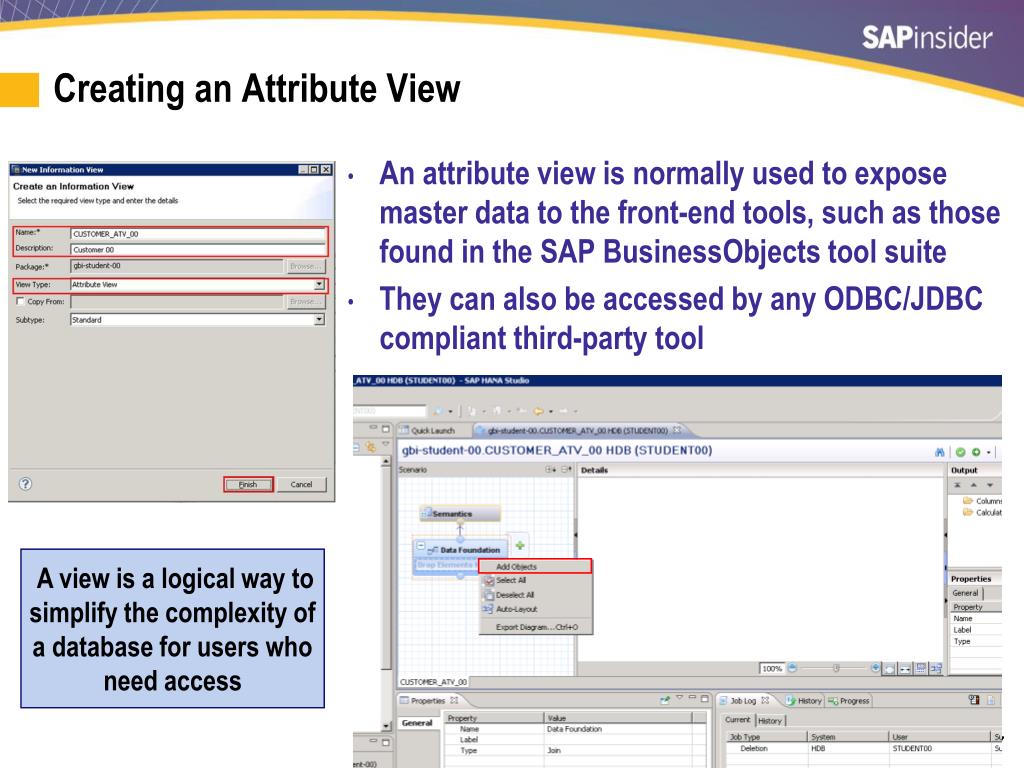The image size is (1024, 768).
Task: Click the STUDENT00 user cell in the job log
Action: coord(912,748)
